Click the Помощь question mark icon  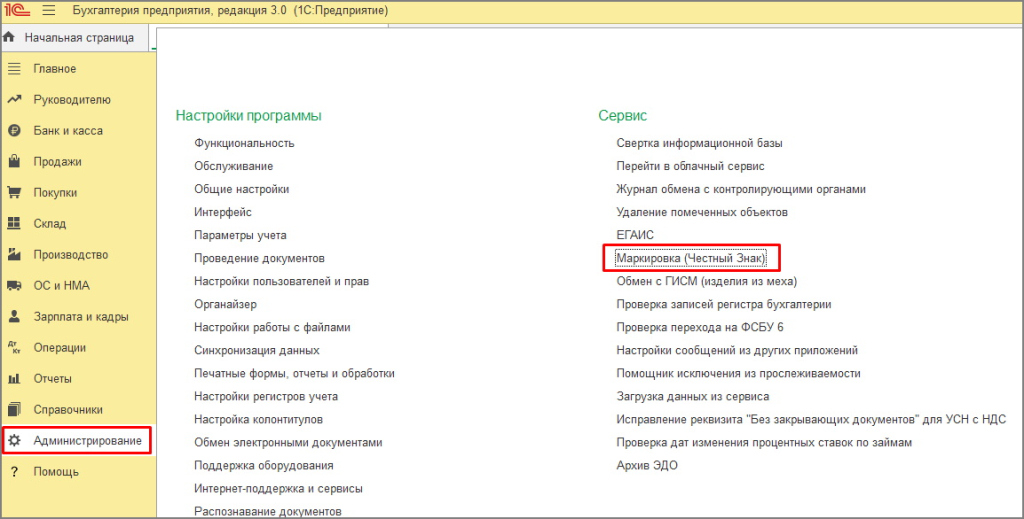[14, 472]
